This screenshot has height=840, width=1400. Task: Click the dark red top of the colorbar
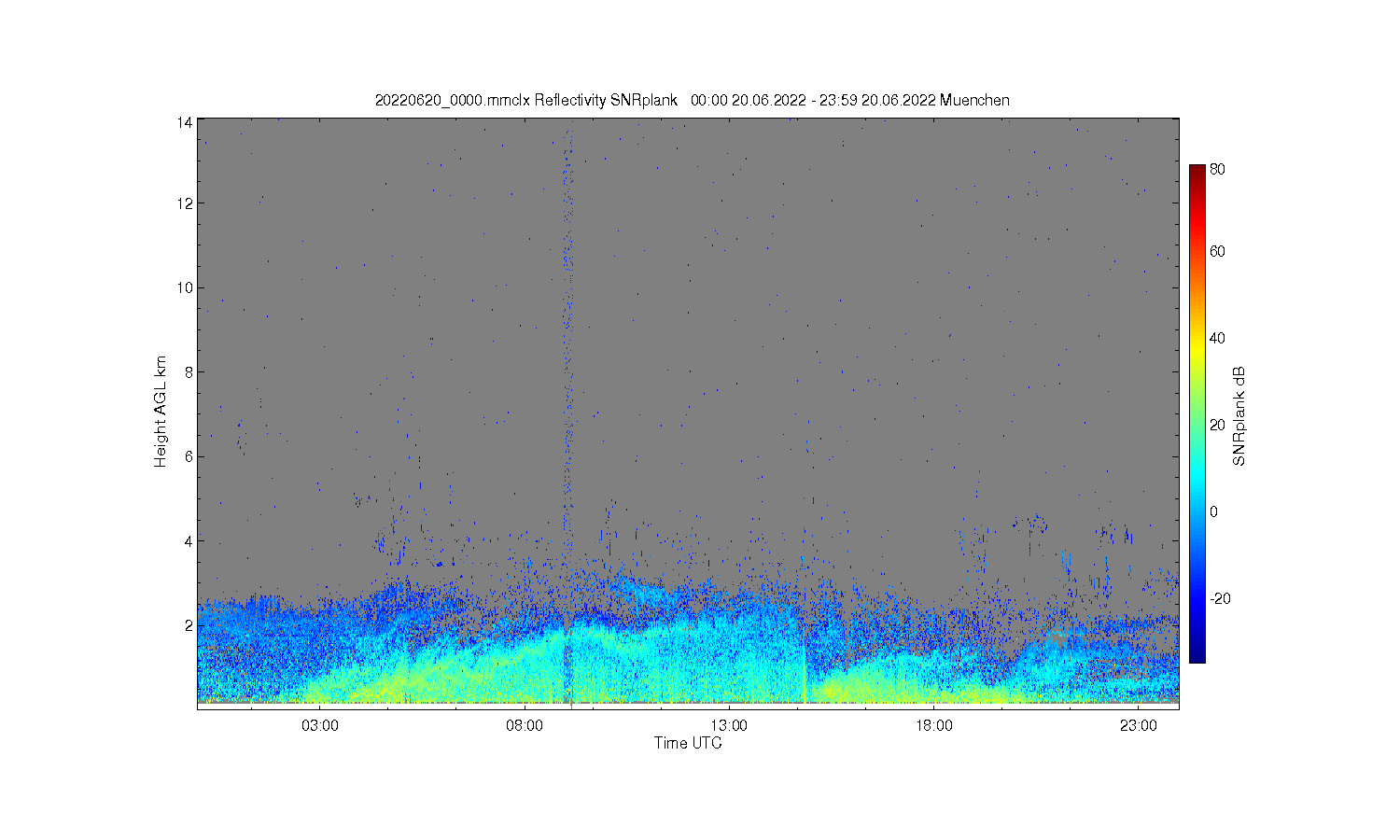pos(1197,172)
